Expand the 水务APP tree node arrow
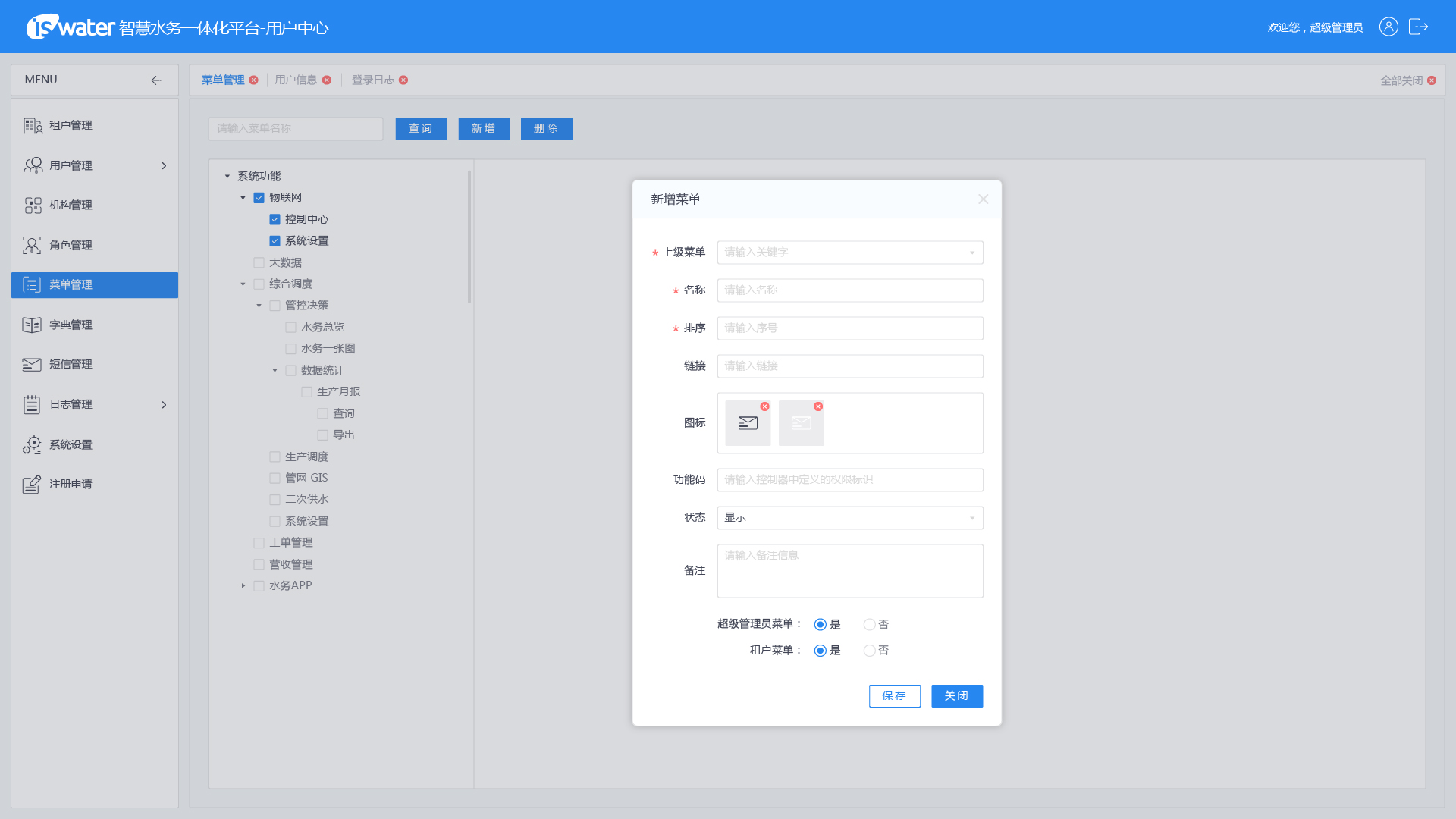This screenshot has height=819, width=1456. (x=243, y=586)
